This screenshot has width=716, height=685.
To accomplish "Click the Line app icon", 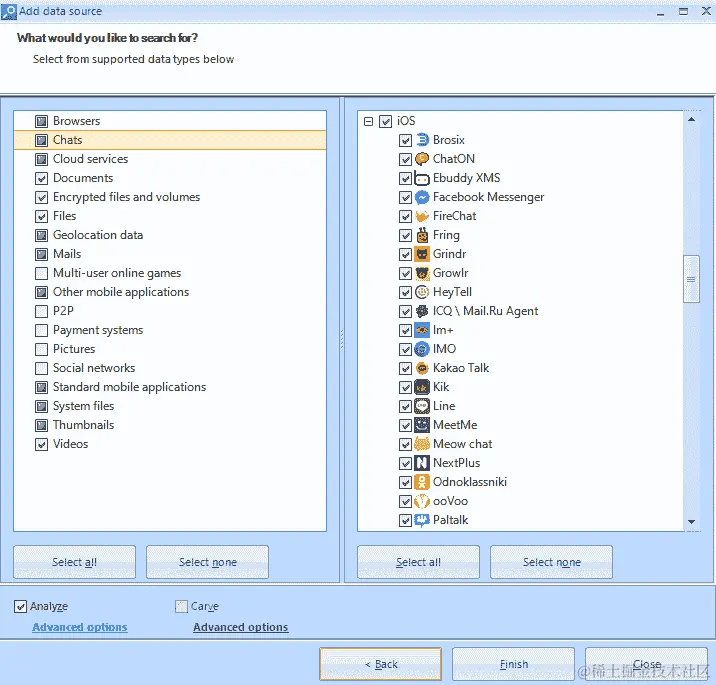I will (422, 406).
